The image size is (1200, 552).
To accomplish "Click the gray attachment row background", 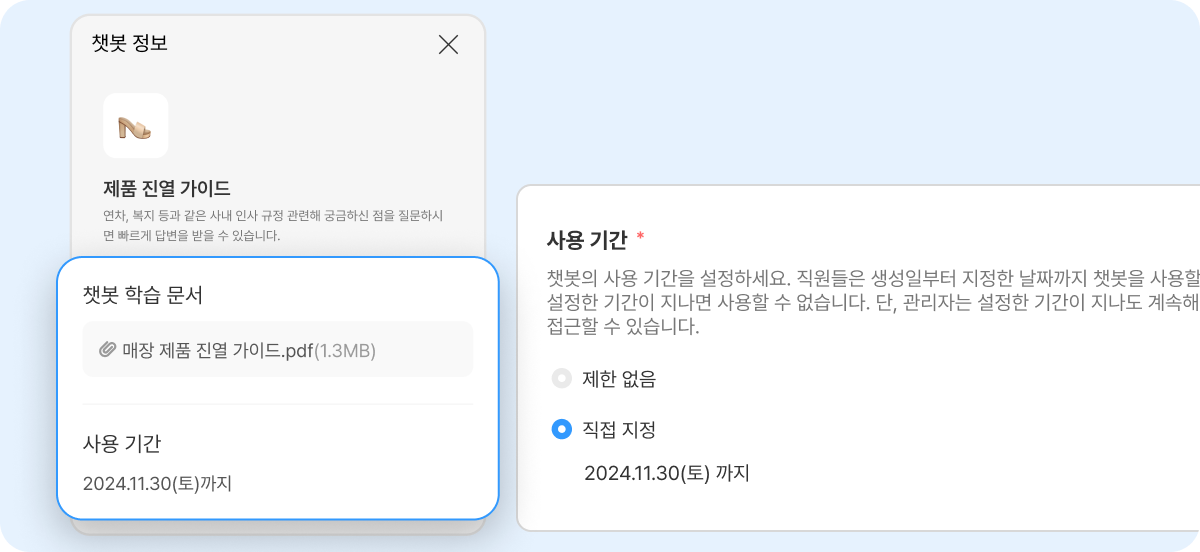I will click(278, 349).
